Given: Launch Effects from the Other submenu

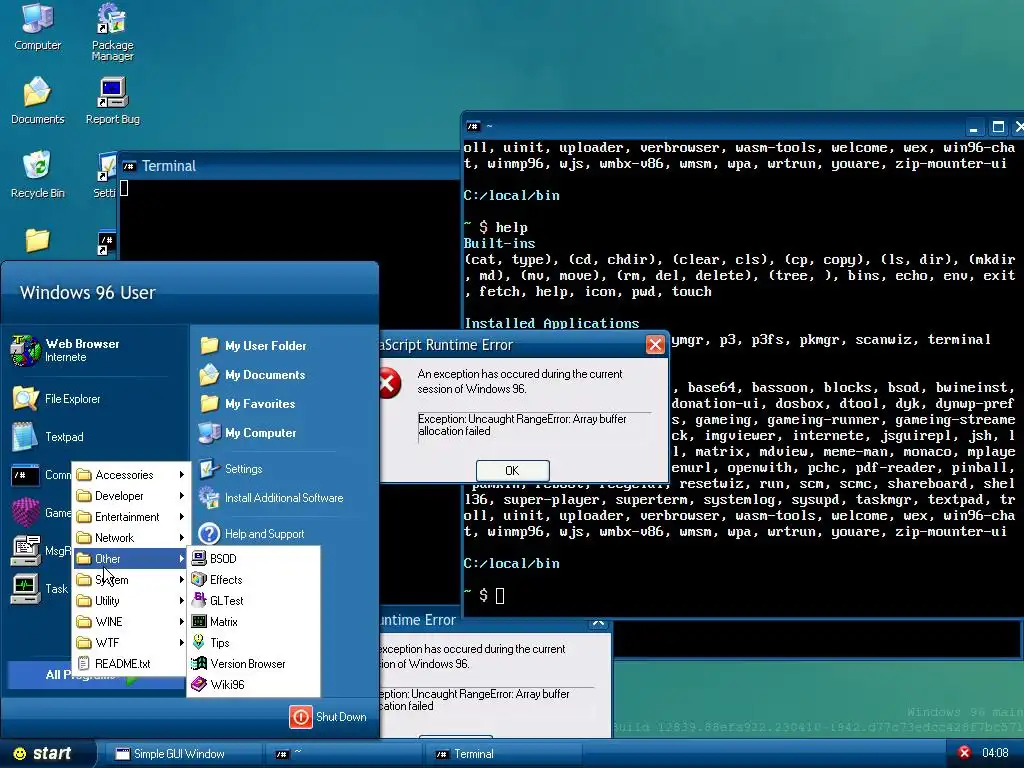Looking at the screenshot, I should click(253, 579).
